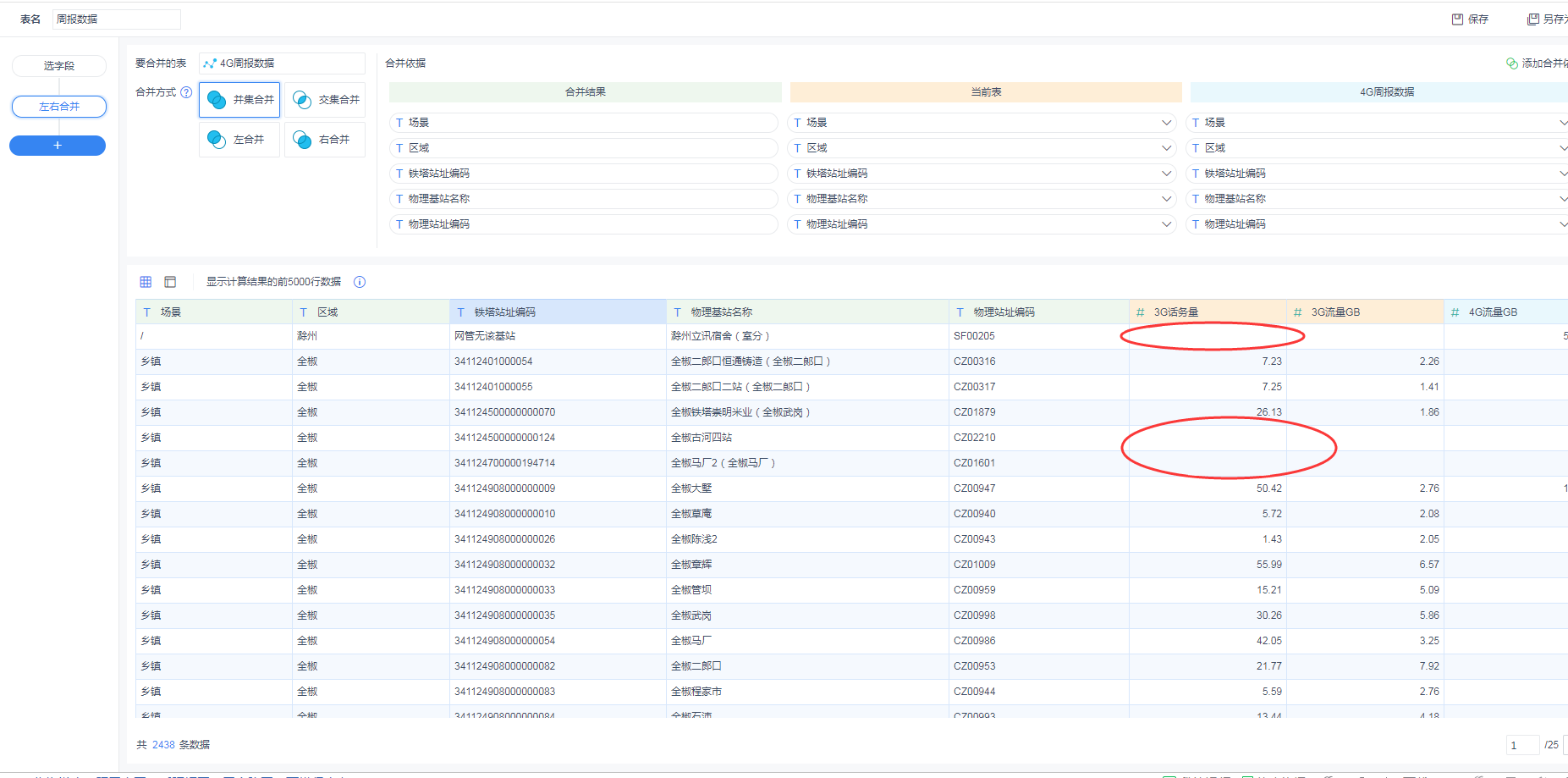Click text-type icon of 场景 column header
Image resolution: width=1568 pixels, height=778 pixels.
[147, 312]
